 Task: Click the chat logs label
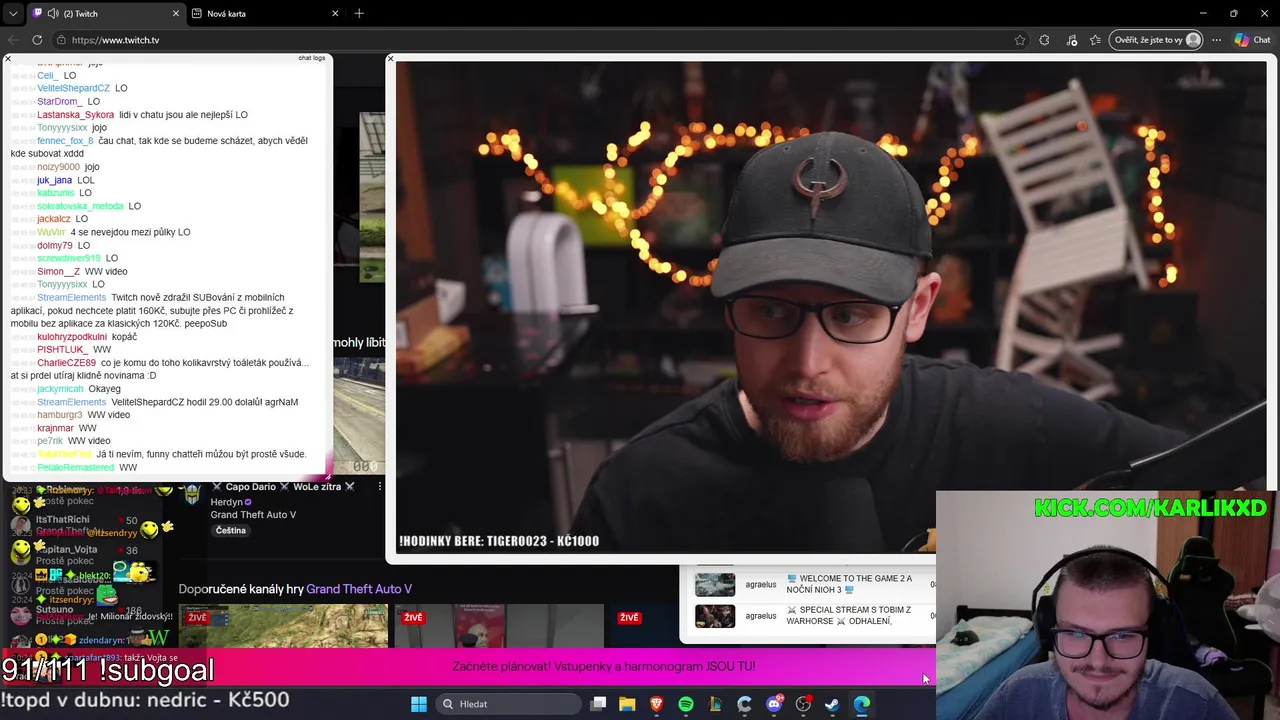312,58
